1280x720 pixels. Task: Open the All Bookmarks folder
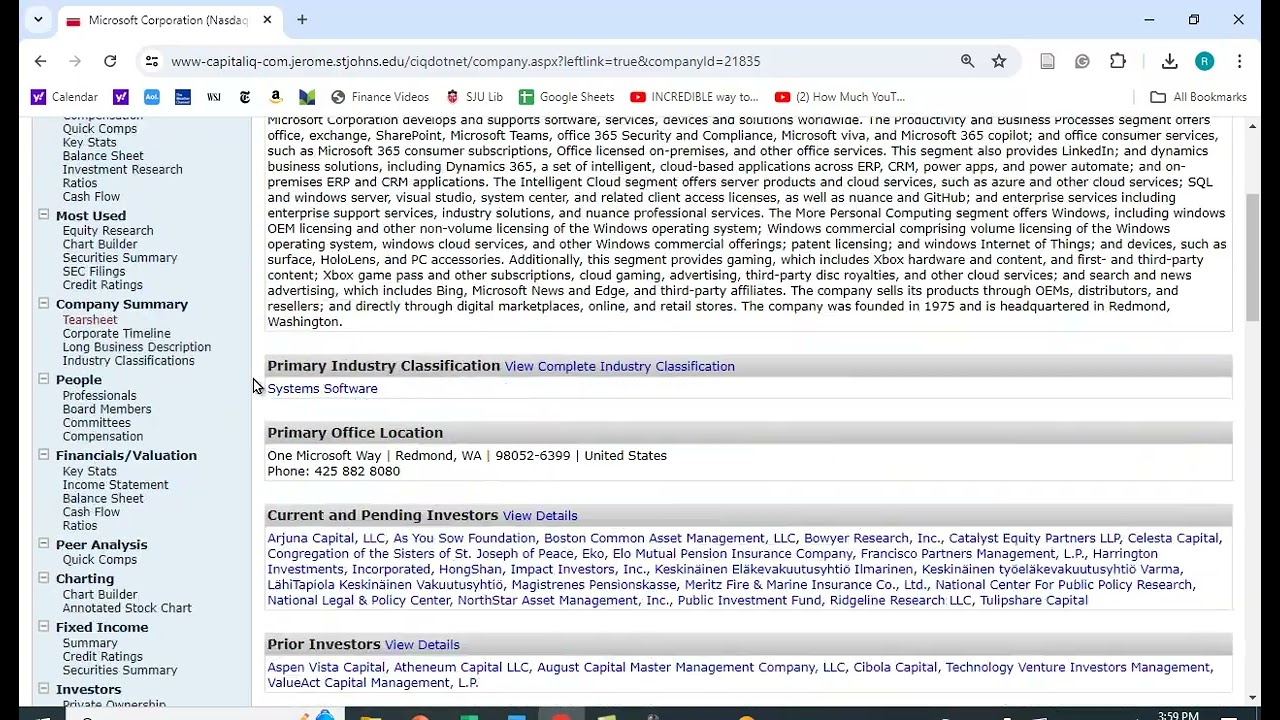(x=1198, y=97)
